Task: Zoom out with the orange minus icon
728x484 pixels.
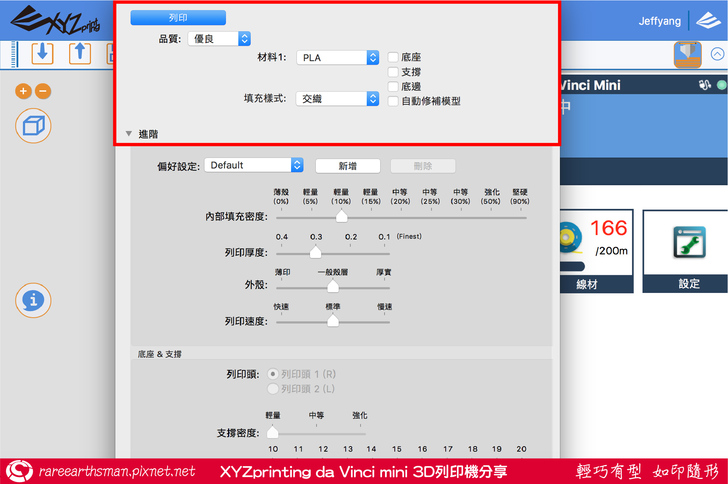Action: coord(43,91)
